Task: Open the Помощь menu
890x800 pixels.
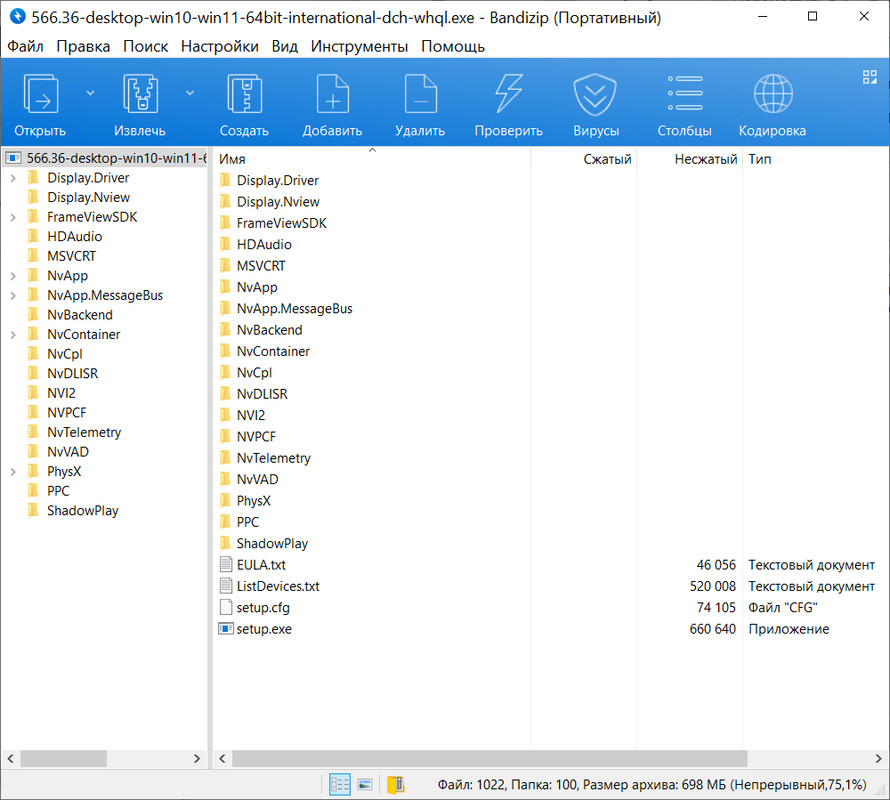Action: (453, 47)
